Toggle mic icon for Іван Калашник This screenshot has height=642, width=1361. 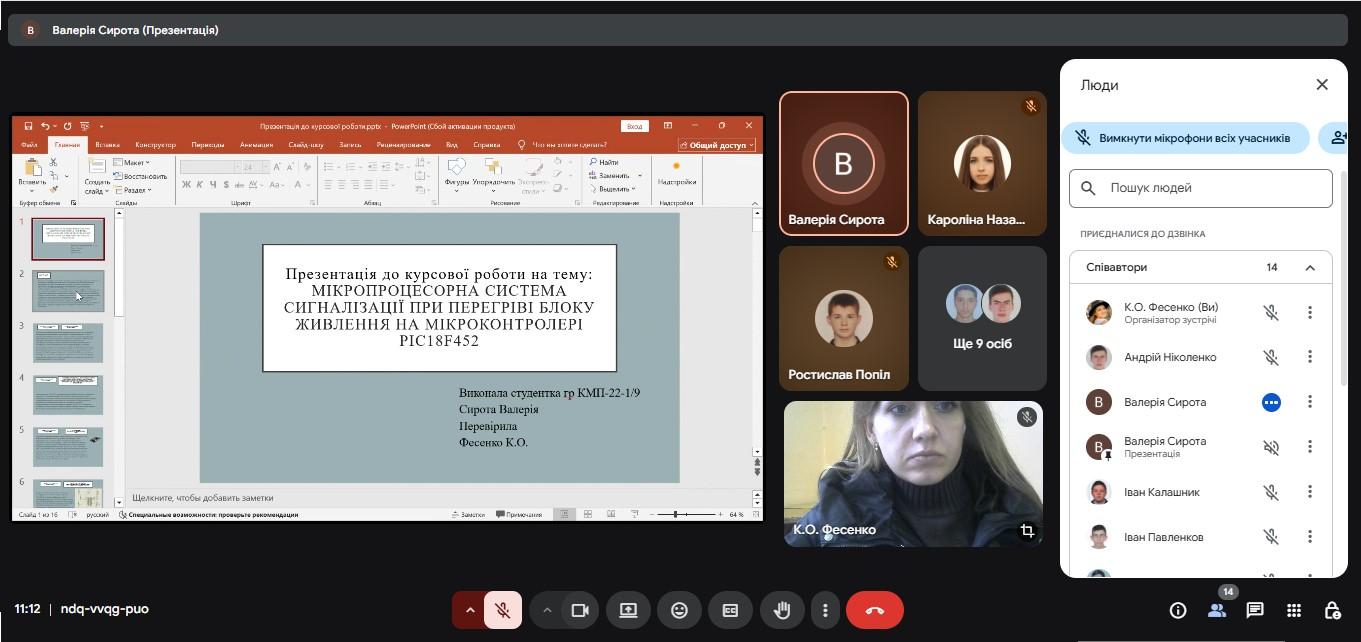1271,492
